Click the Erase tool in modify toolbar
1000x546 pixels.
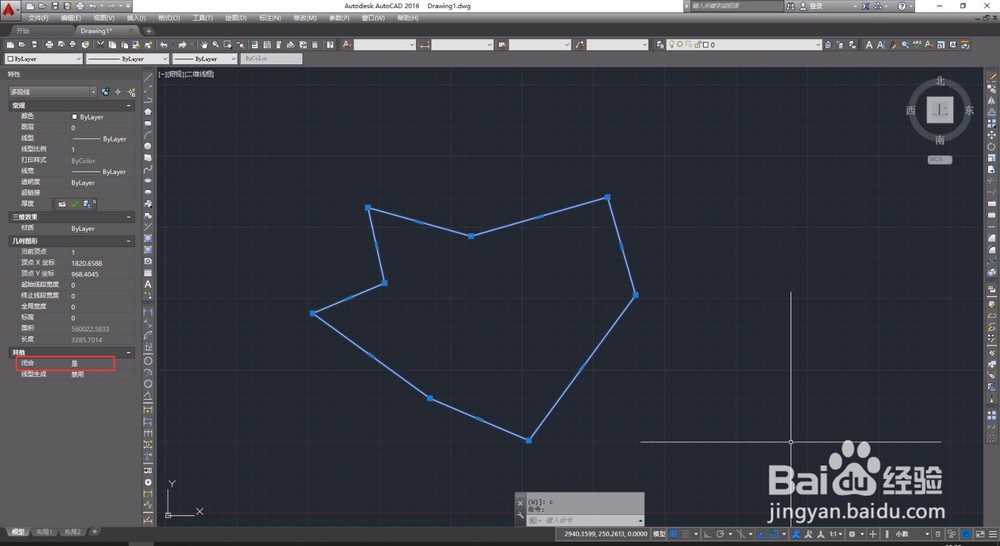click(x=992, y=77)
